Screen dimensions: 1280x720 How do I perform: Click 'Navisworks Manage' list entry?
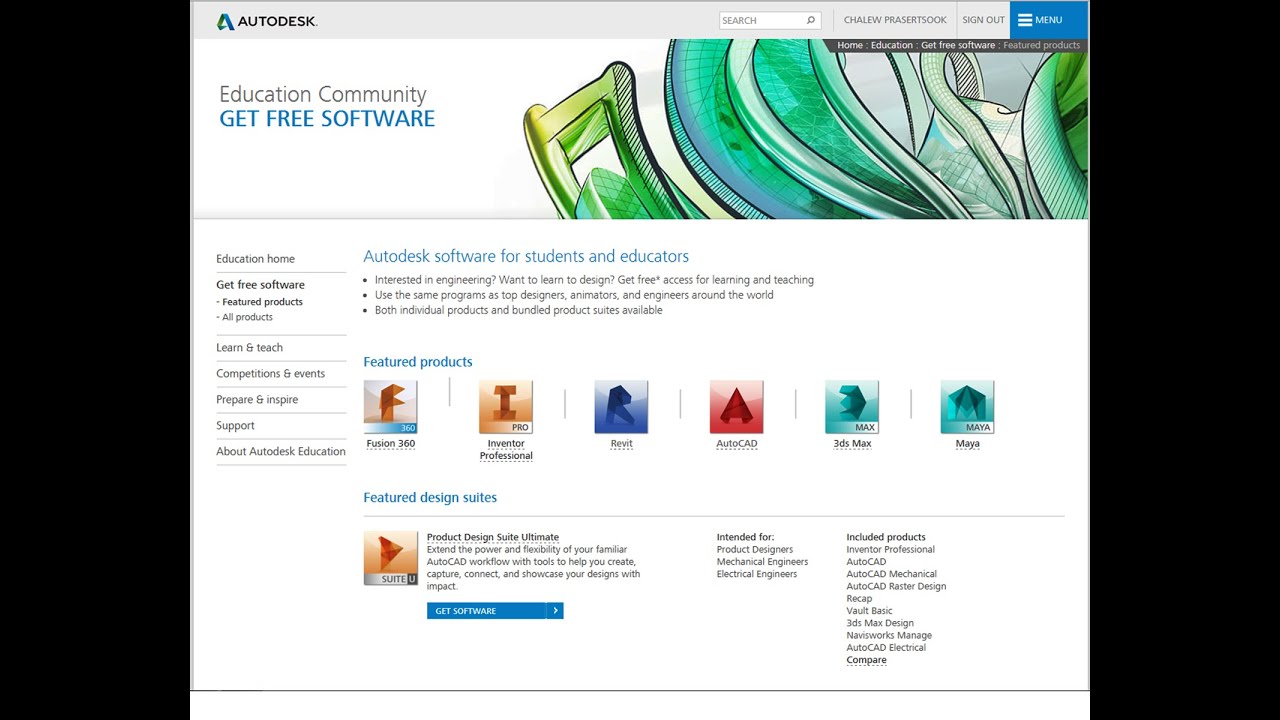[889, 635]
